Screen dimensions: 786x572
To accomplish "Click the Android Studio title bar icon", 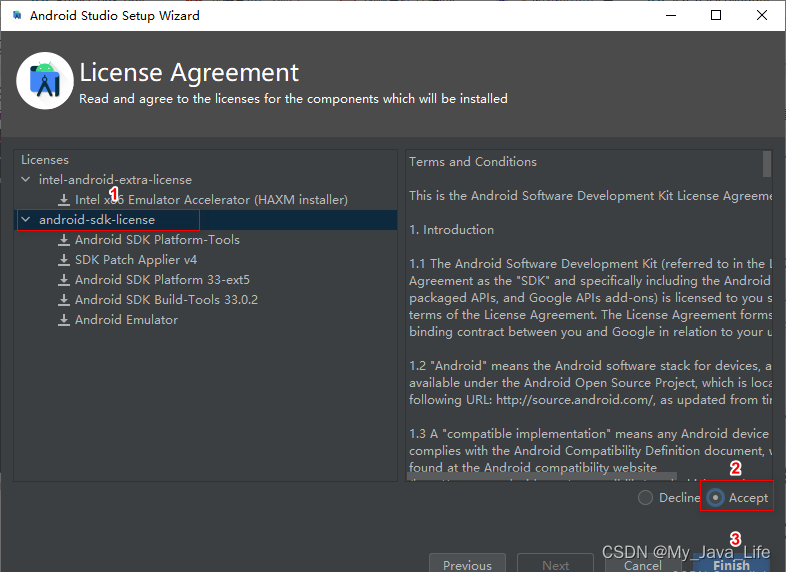I will pyautogui.click(x=17, y=15).
